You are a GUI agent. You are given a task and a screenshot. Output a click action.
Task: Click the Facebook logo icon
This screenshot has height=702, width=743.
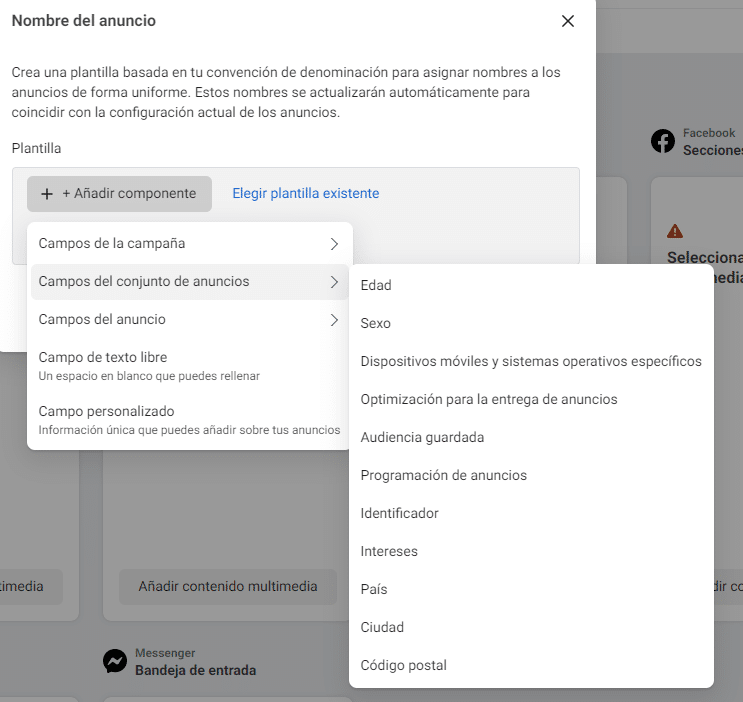(663, 141)
